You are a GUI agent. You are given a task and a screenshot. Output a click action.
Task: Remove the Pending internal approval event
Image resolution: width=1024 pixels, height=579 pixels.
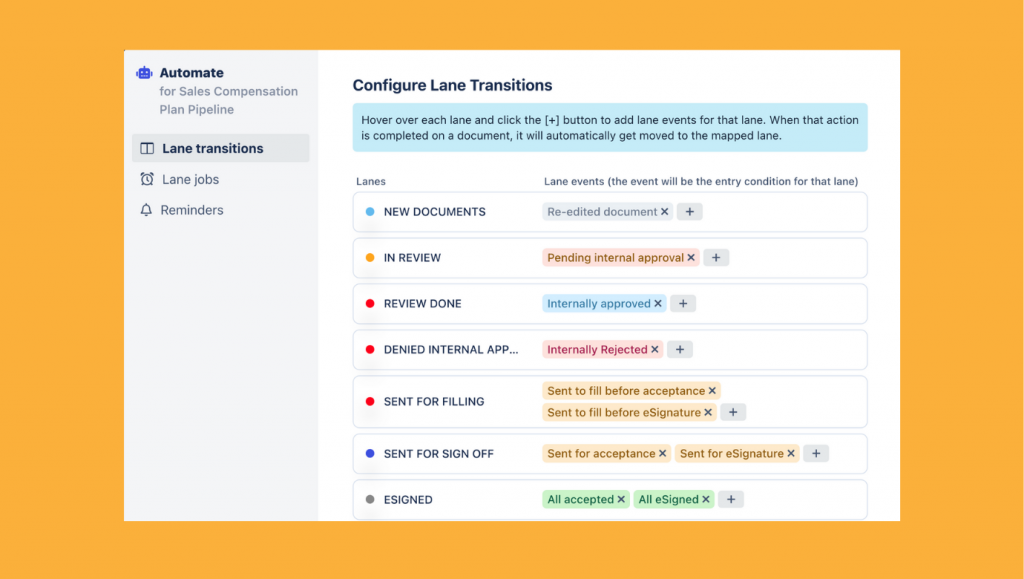tap(691, 257)
